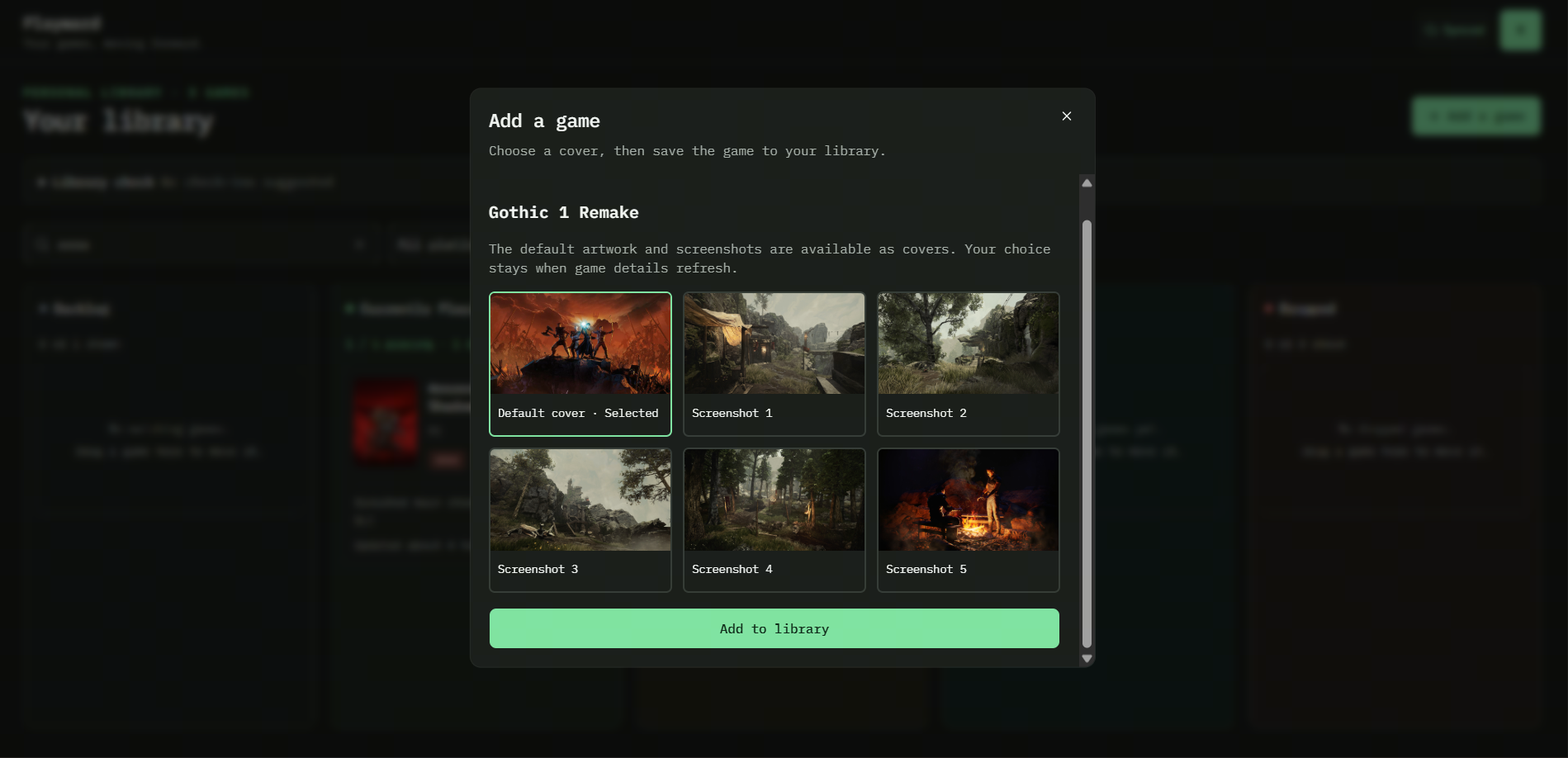Pick Screenshot 3 as the cover
Image resolution: width=1568 pixels, height=758 pixels.
580,520
